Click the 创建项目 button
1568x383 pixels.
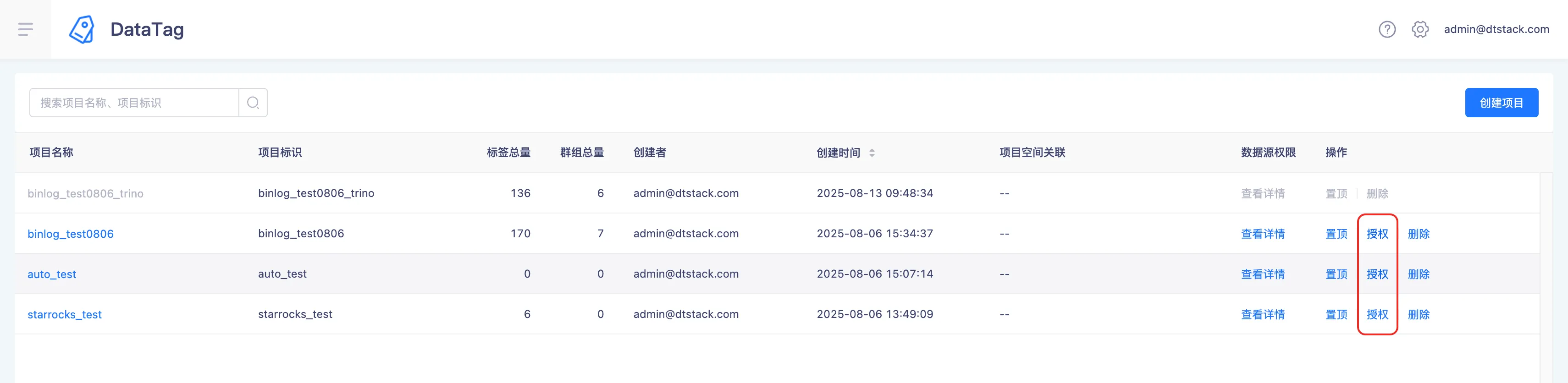[x=1501, y=103]
